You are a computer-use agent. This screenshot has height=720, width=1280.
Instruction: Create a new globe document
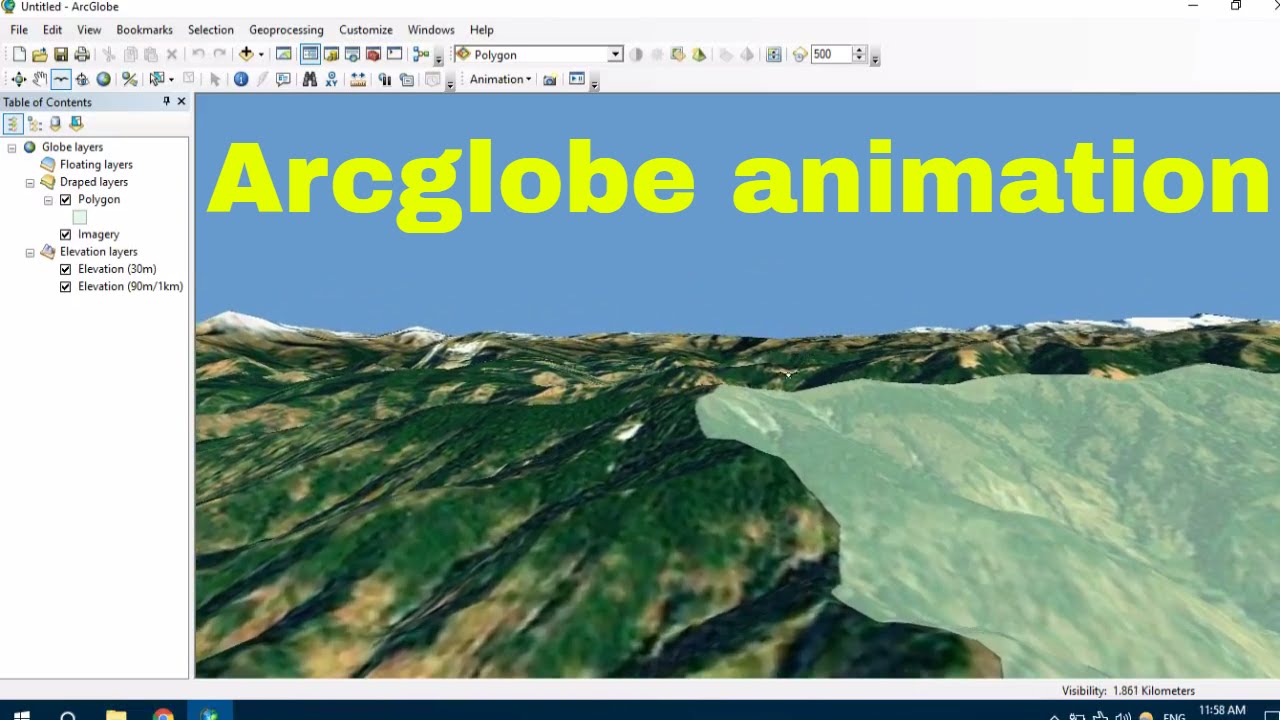tap(19, 54)
